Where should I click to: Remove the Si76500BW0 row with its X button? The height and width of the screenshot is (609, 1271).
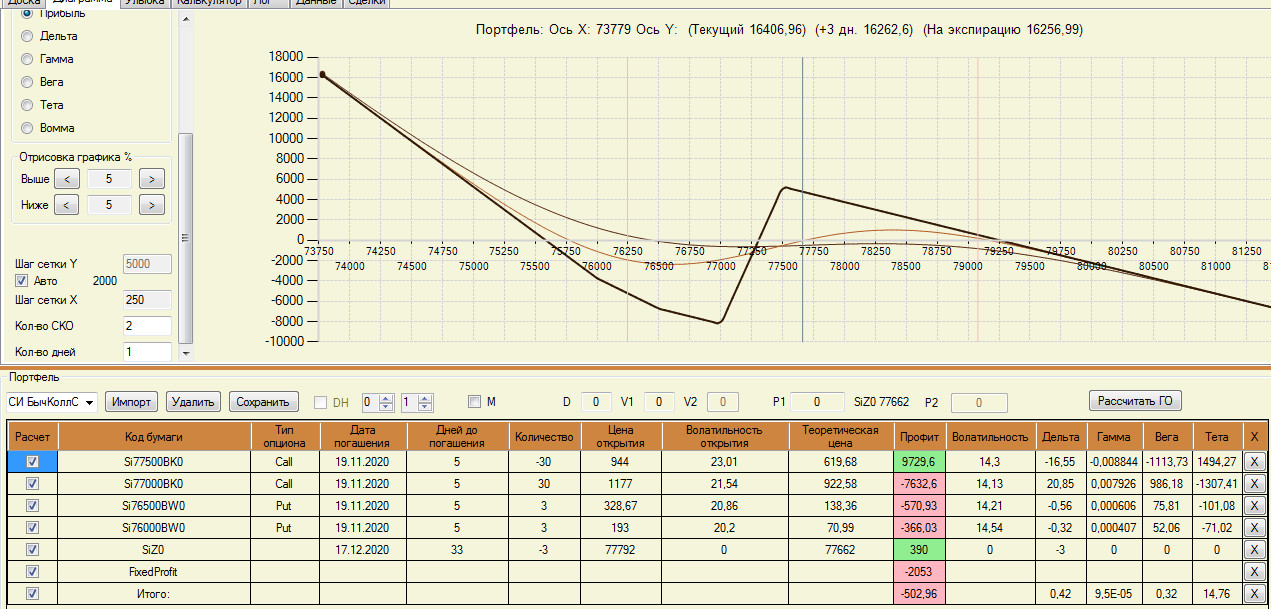pos(1254,506)
